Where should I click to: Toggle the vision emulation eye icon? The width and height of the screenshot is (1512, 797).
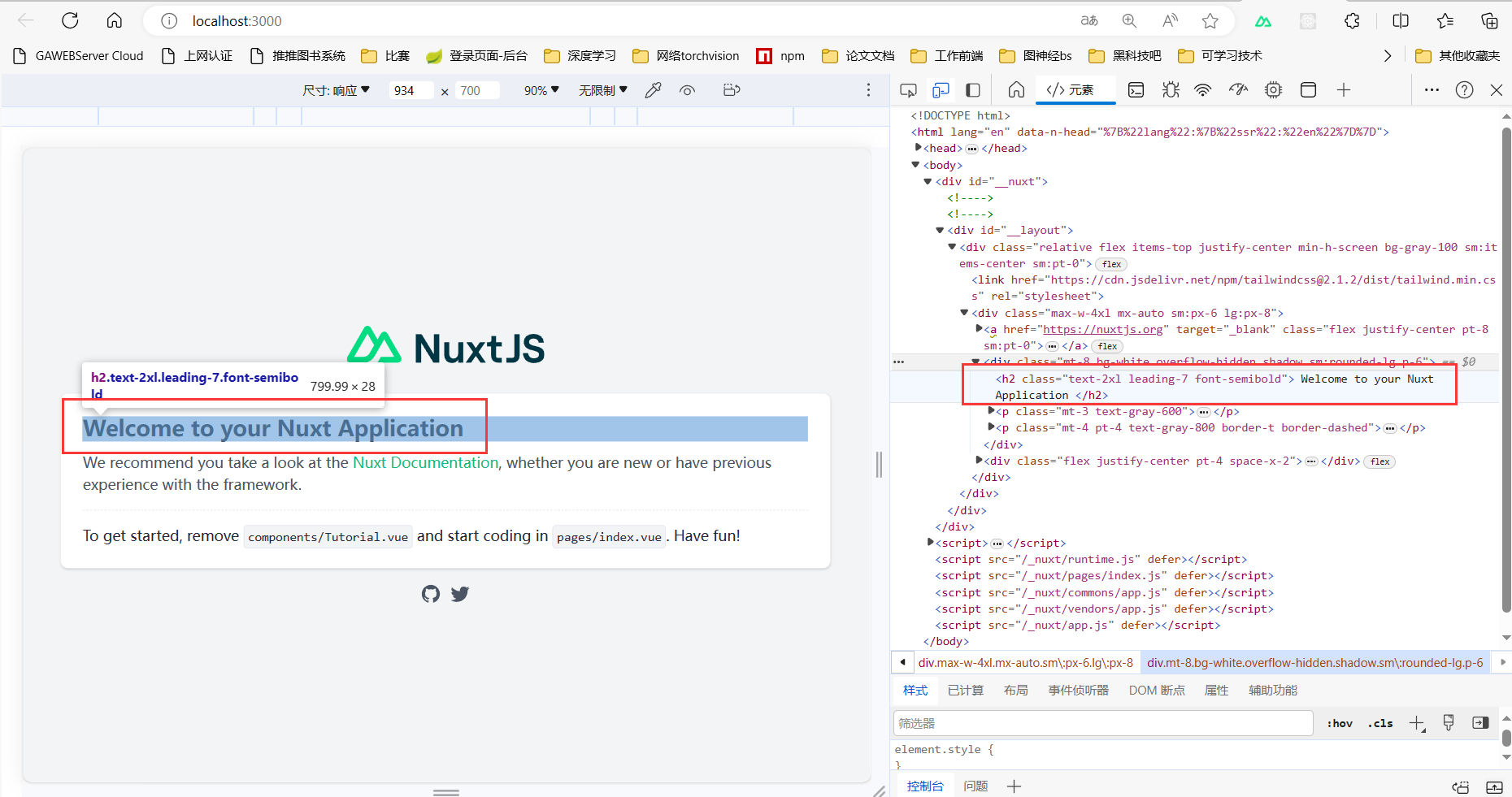(x=688, y=90)
